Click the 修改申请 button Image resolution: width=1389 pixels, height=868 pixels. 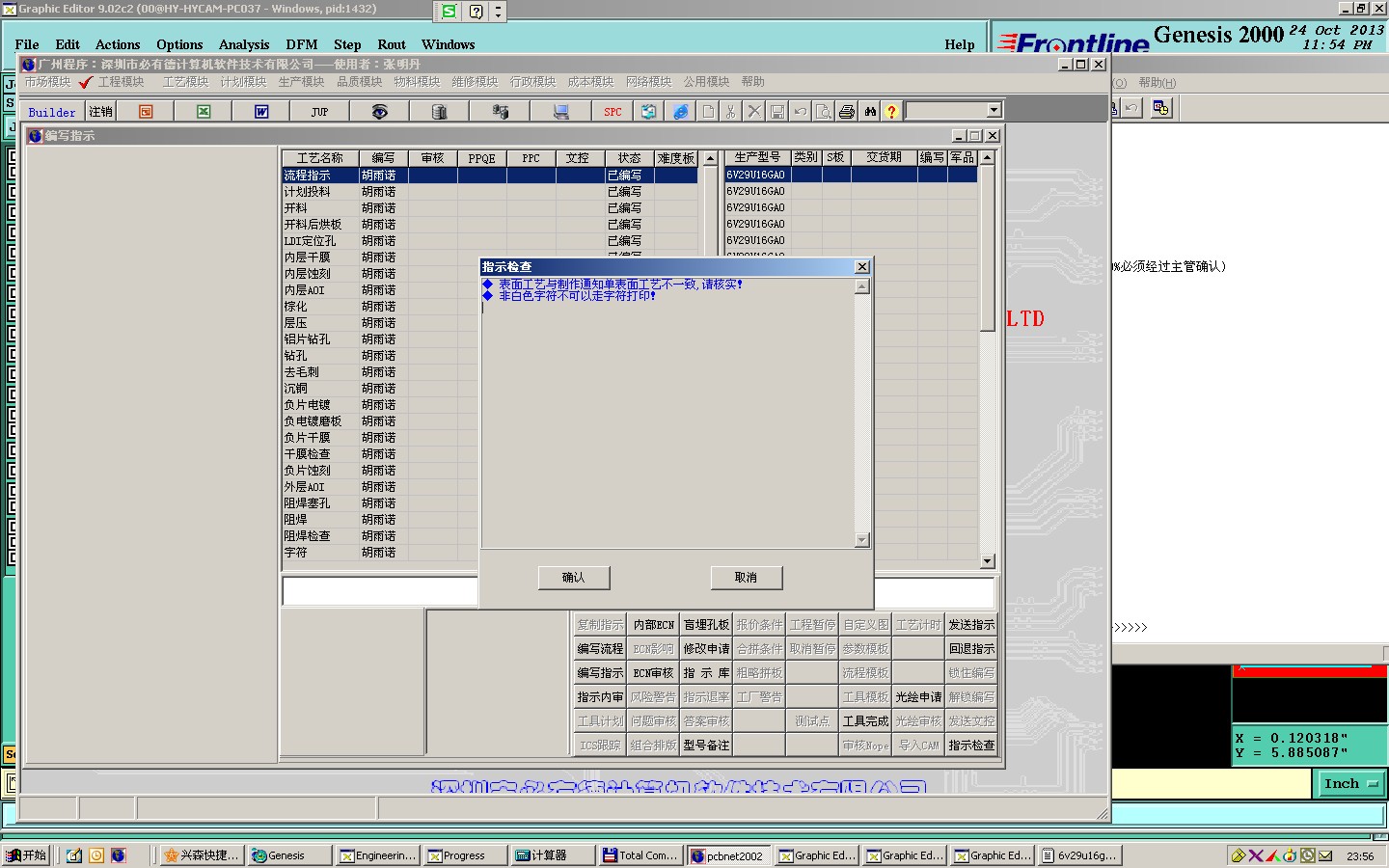pyautogui.click(x=706, y=649)
